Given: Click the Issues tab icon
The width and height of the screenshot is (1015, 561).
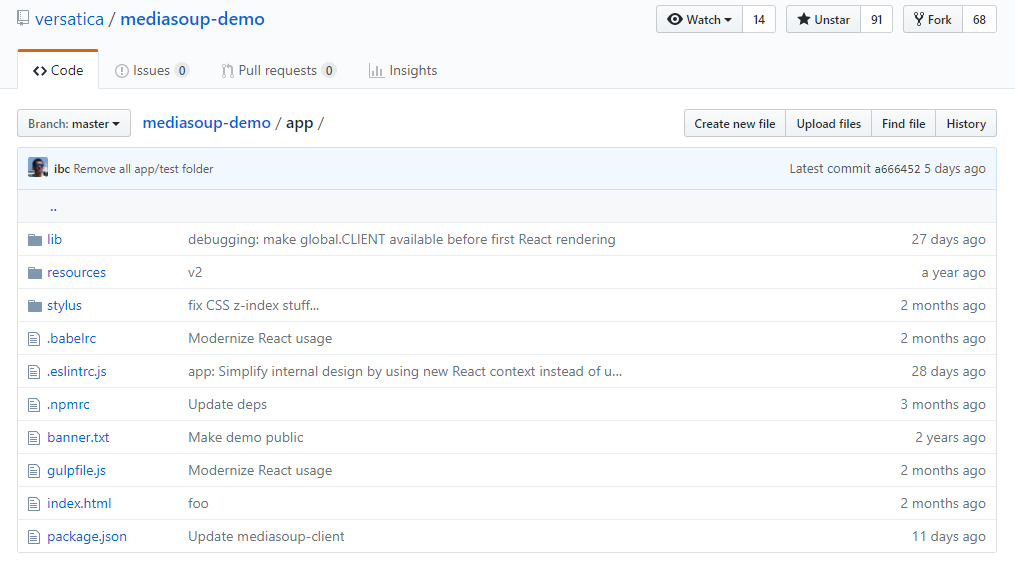Looking at the screenshot, I should tap(122, 71).
